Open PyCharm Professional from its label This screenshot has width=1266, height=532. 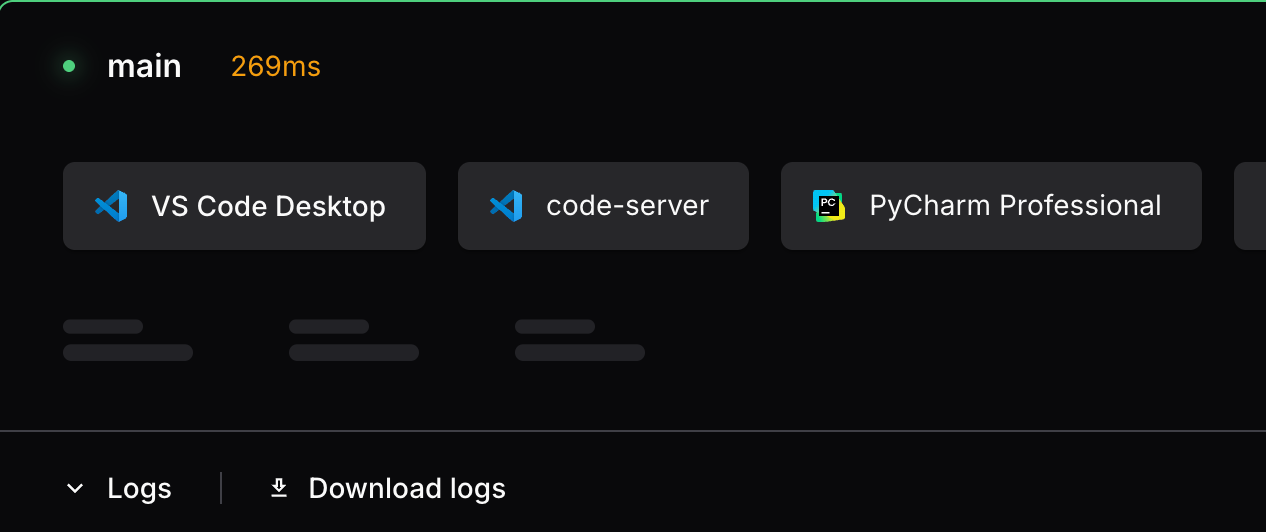pos(1015,206)
